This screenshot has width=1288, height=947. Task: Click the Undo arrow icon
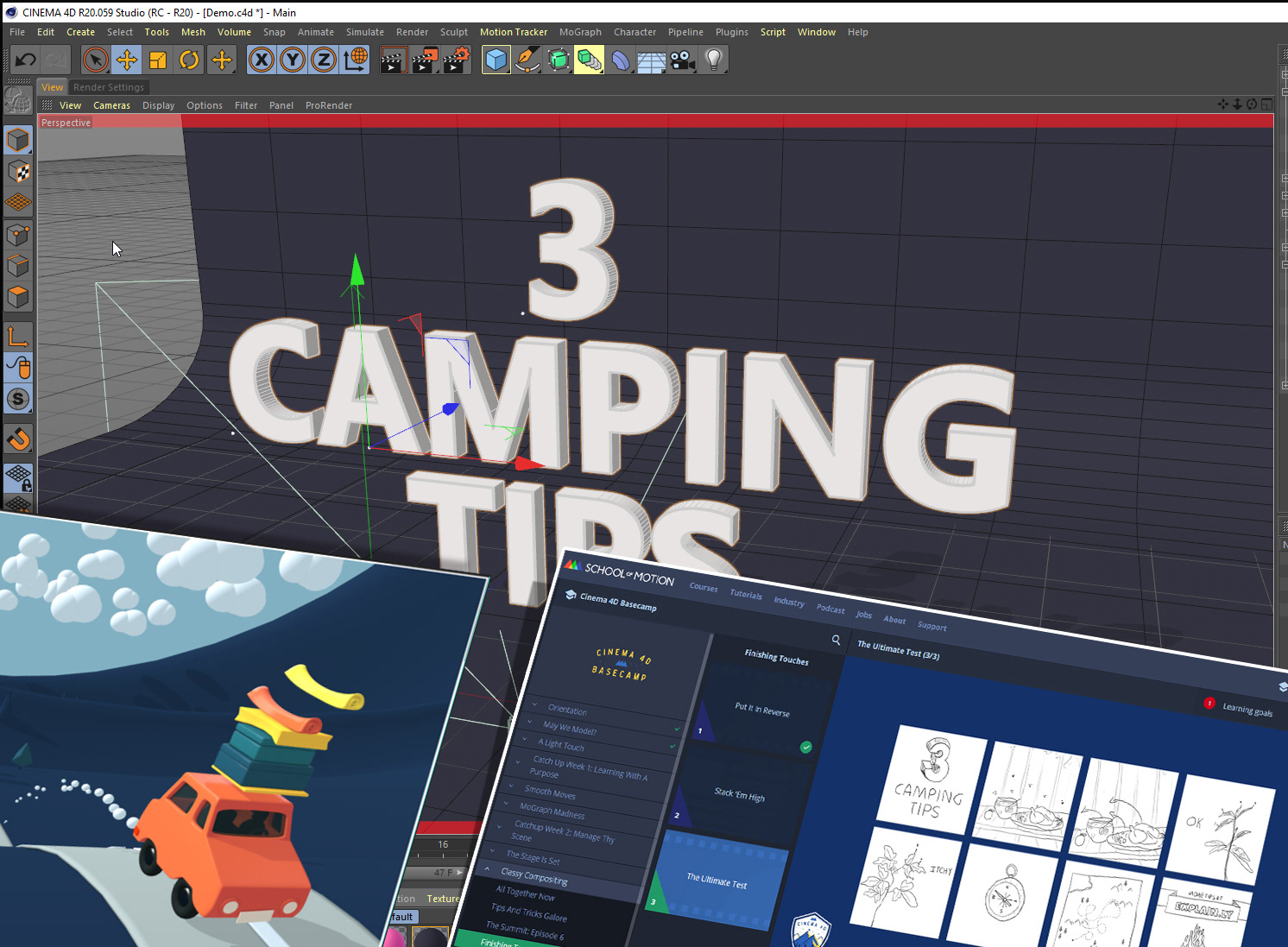pyautogui.click(x=26, y=60)
